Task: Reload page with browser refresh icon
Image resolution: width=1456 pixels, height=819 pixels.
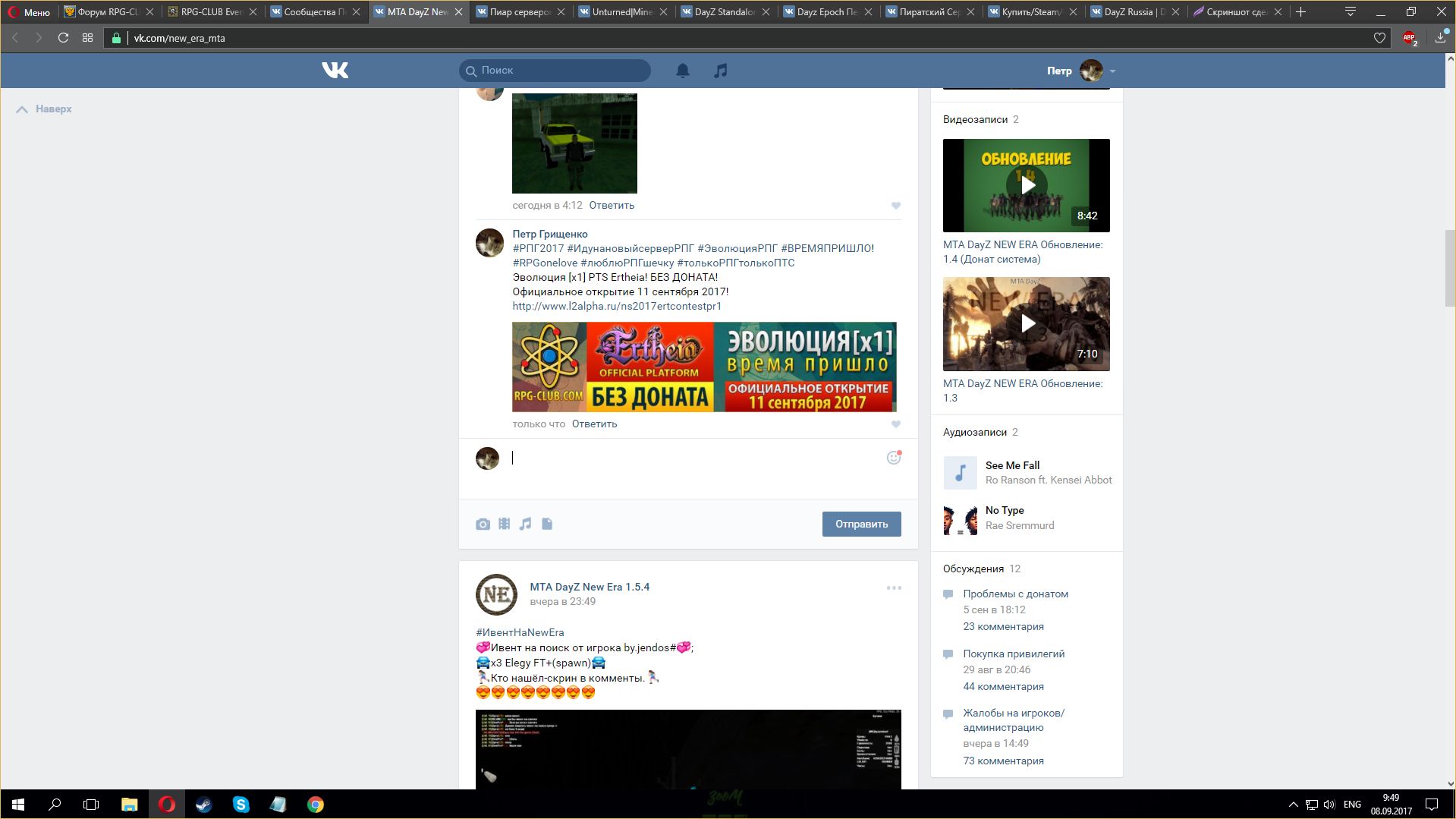Action: (x=63, y=38)
